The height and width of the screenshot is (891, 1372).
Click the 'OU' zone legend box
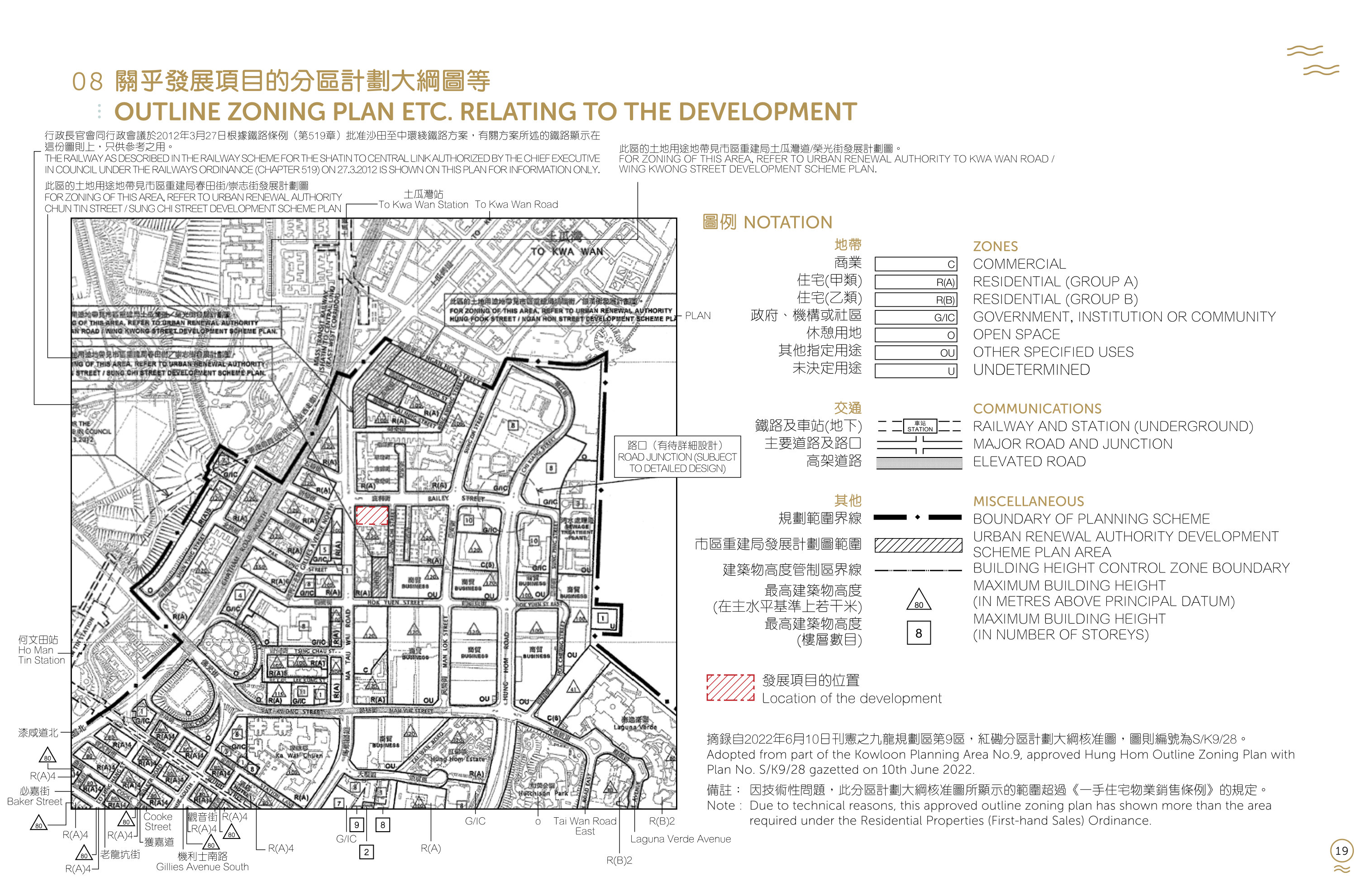(915, 353)
